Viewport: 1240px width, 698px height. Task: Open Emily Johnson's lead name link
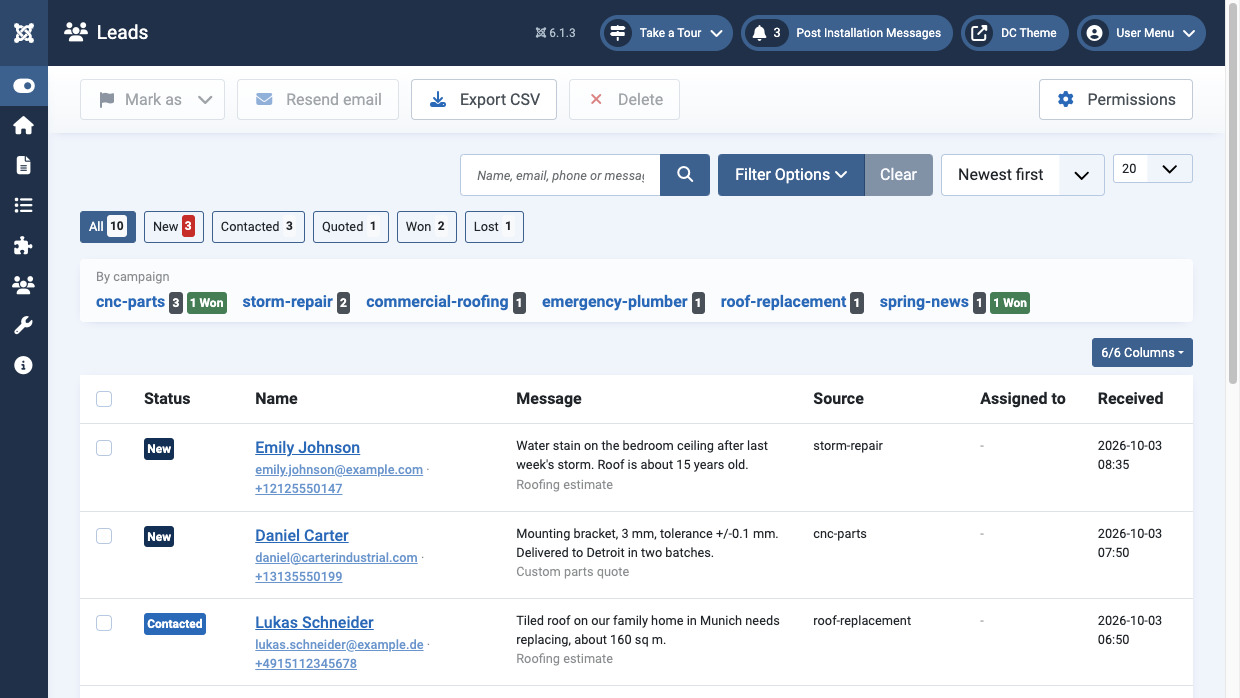pos(307,448)
